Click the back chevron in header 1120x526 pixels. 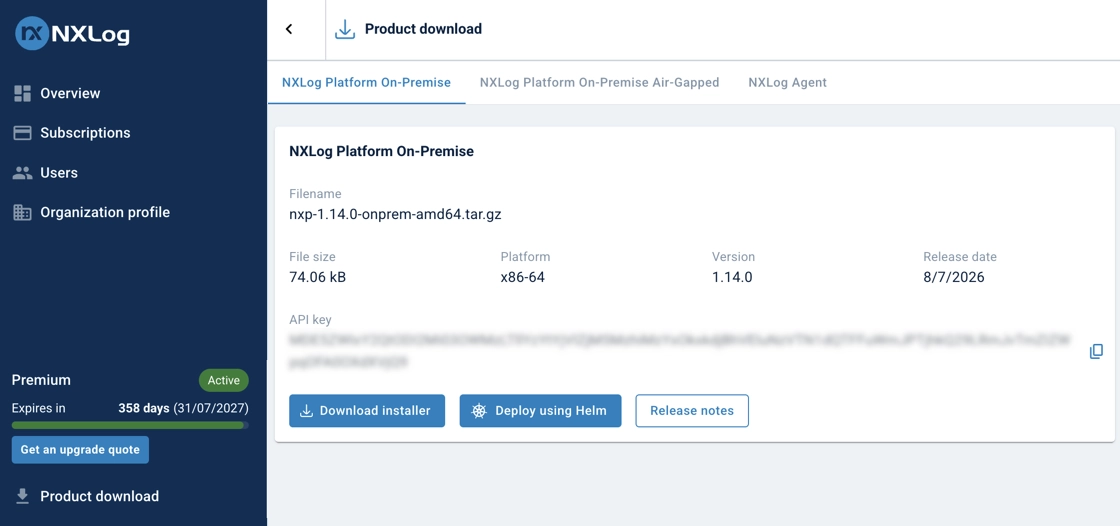289,29
